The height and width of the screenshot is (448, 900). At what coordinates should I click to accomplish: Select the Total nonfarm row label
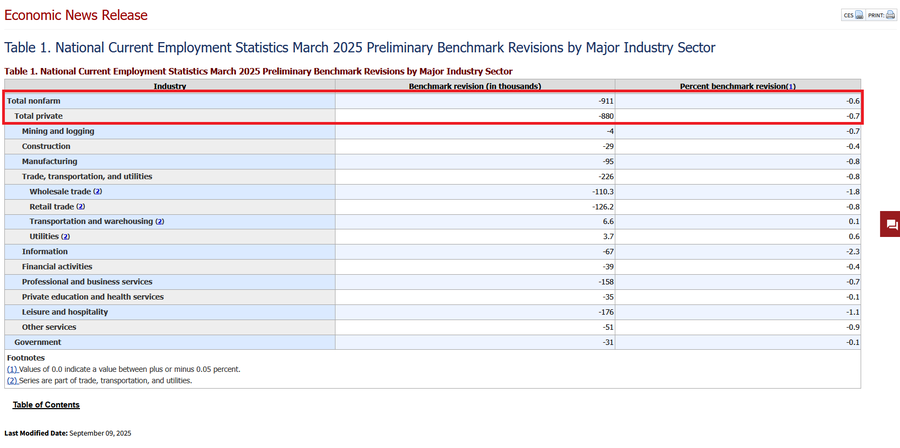point(33,101)
